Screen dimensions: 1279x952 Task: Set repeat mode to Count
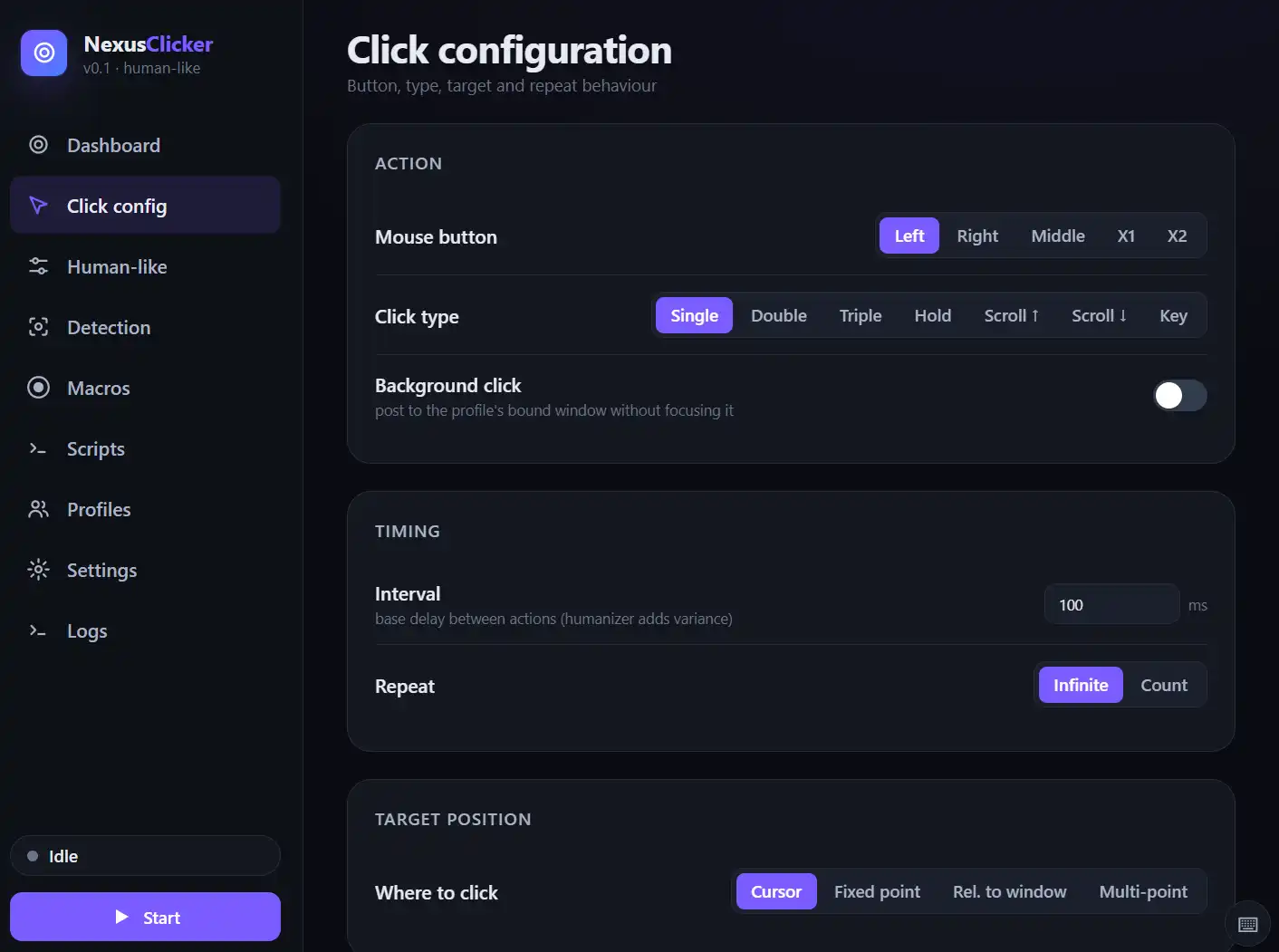click(x=1164, y=685)
